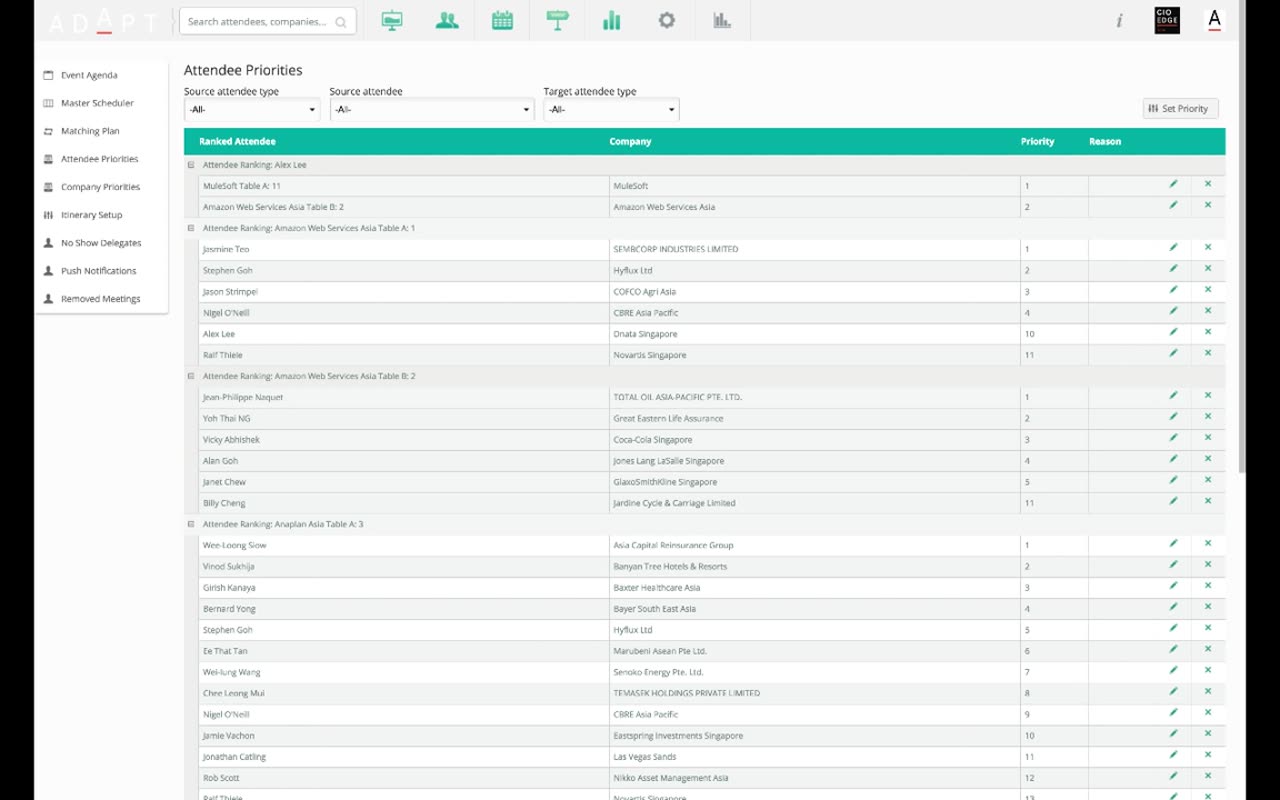Edit priority for Jonathan Catling
The height and width of the screenshot is (800, 1280).
(x=1173, y=755)
